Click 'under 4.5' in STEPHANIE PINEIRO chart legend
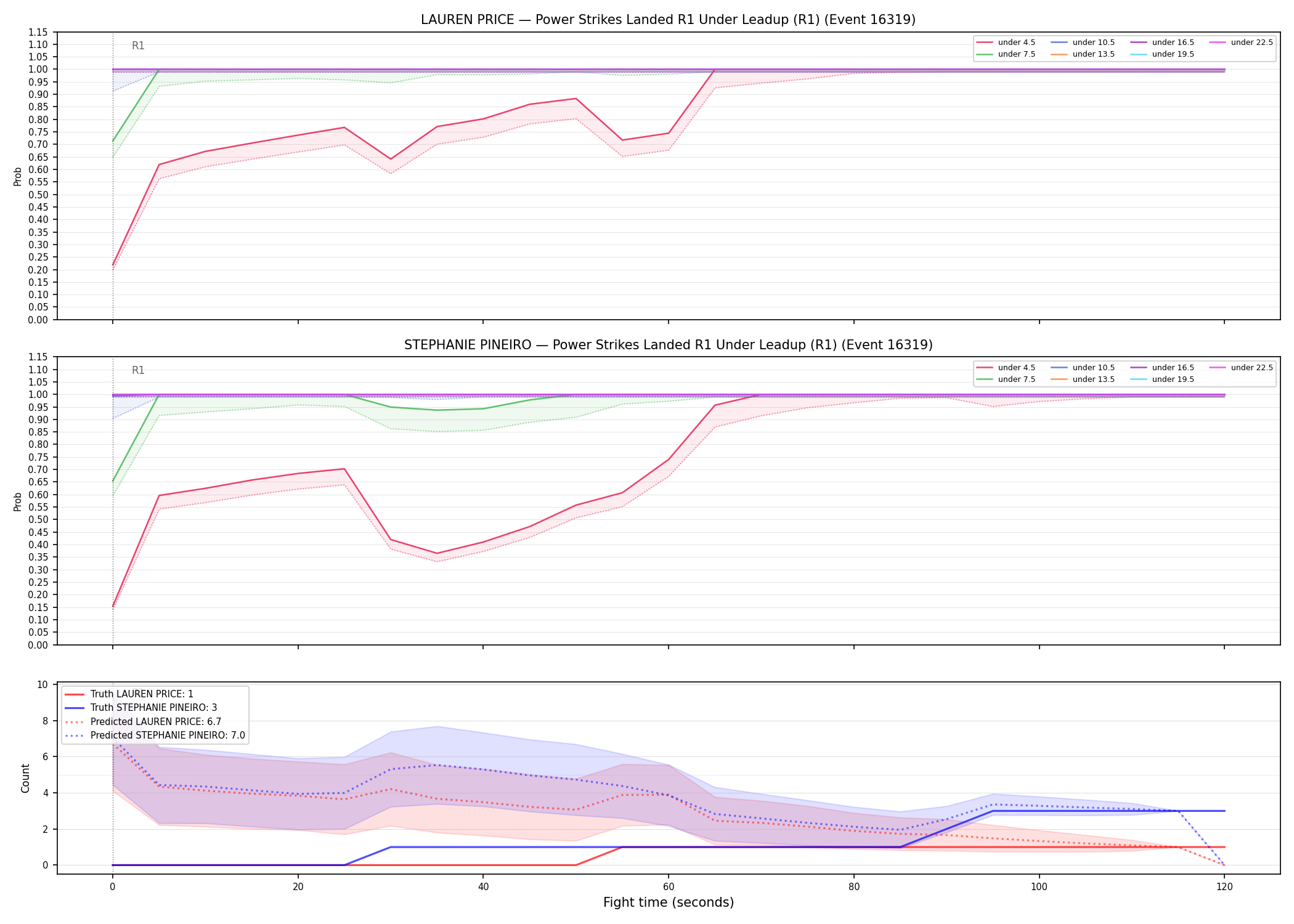This screenshot has width=1294, height=924. point(1006,368)
